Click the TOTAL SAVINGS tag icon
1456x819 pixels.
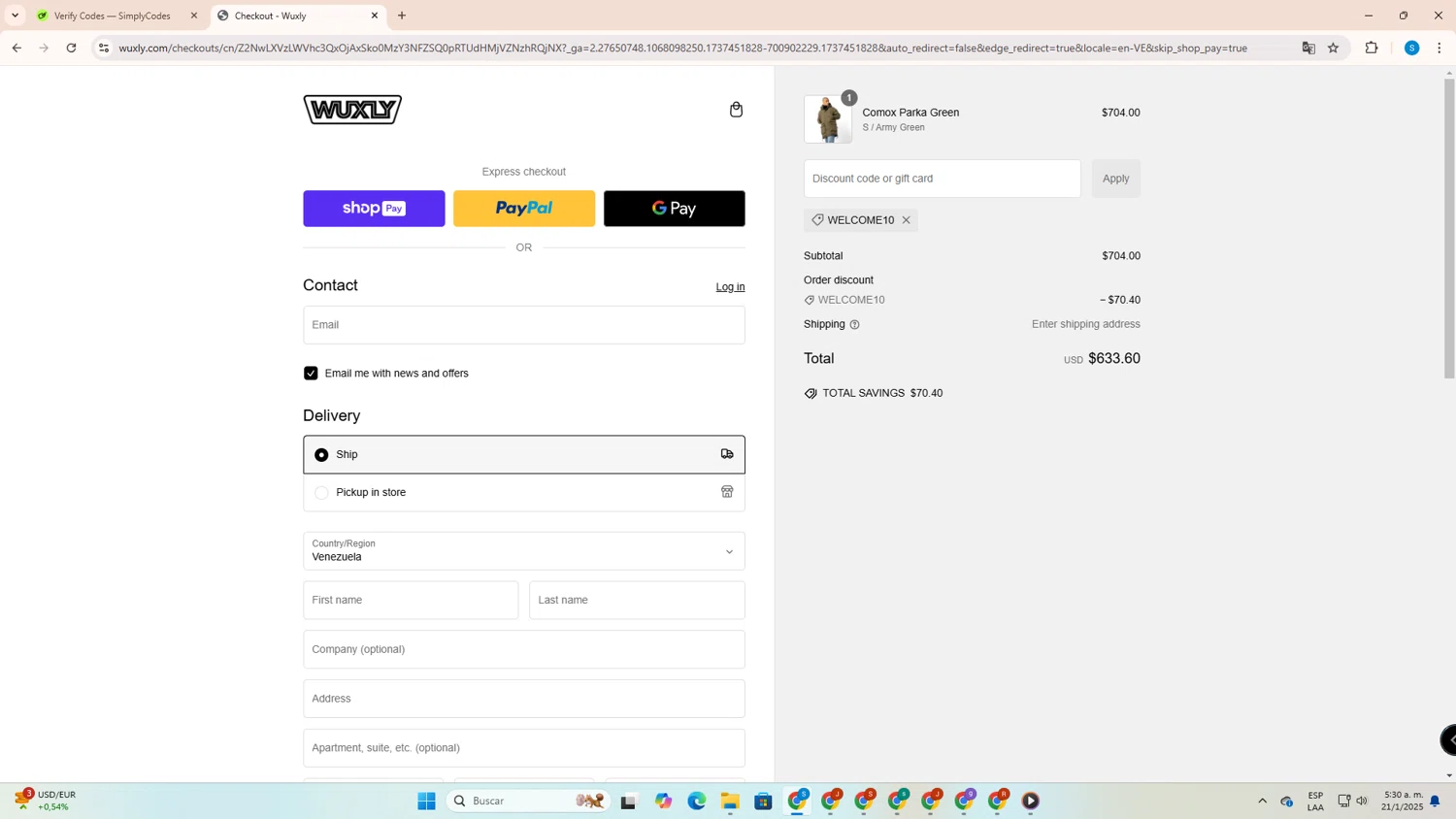click(x=811, y=394)
